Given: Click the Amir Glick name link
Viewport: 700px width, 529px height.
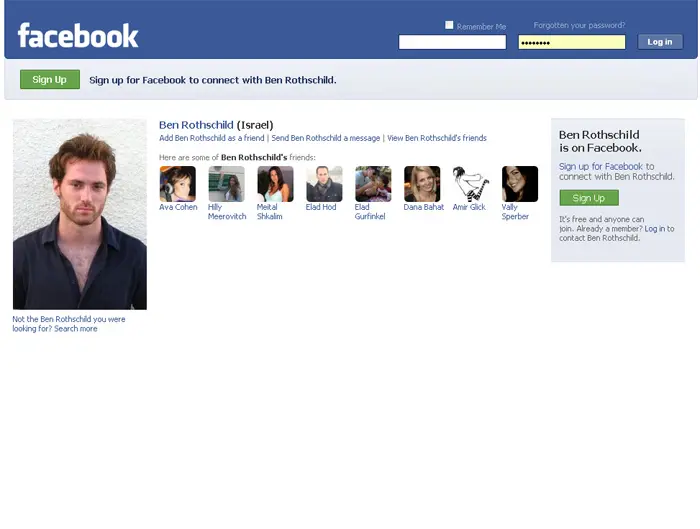Looking at the screenshot, I should 469,207.
